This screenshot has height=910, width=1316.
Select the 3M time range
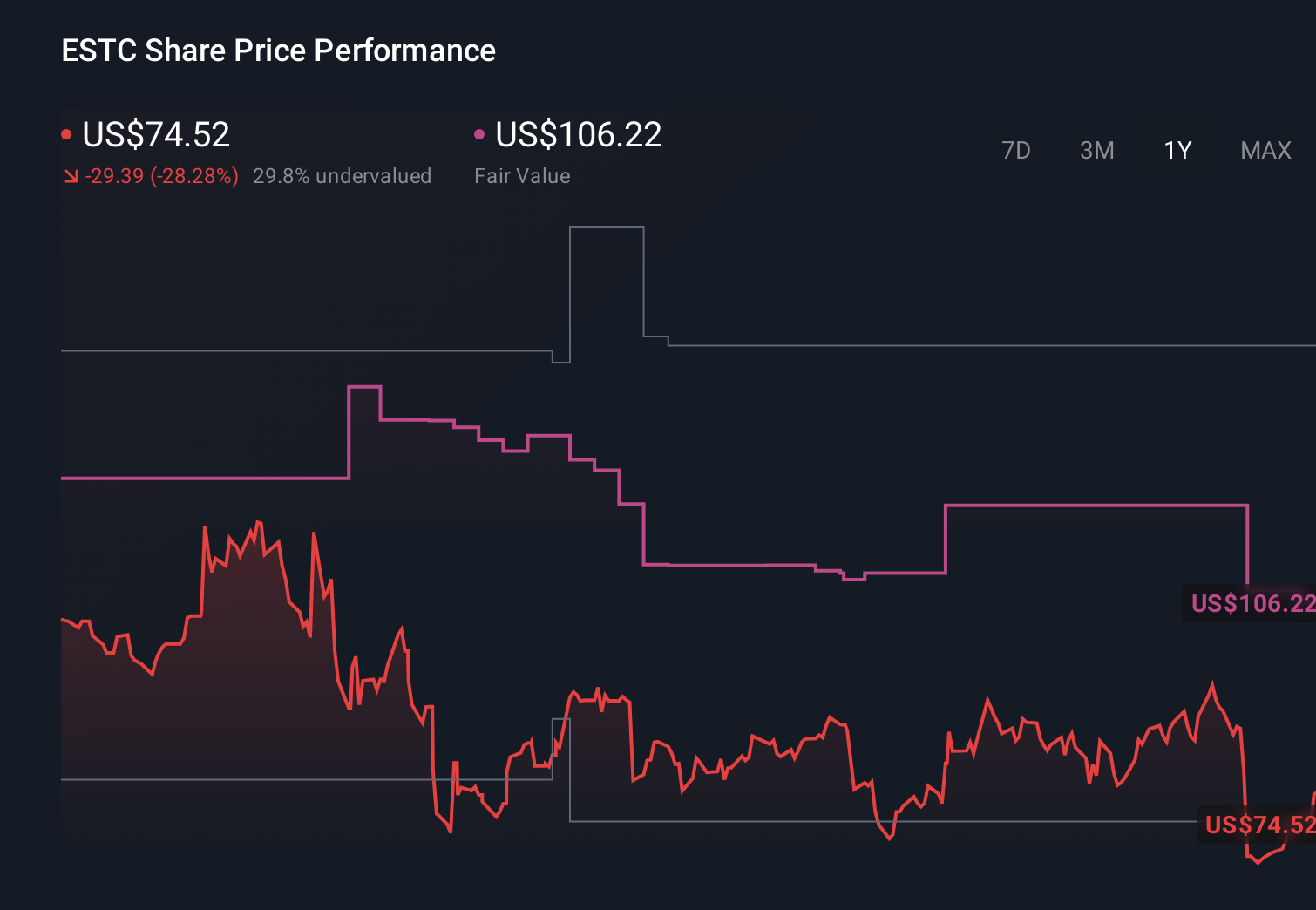(1097, 150)
